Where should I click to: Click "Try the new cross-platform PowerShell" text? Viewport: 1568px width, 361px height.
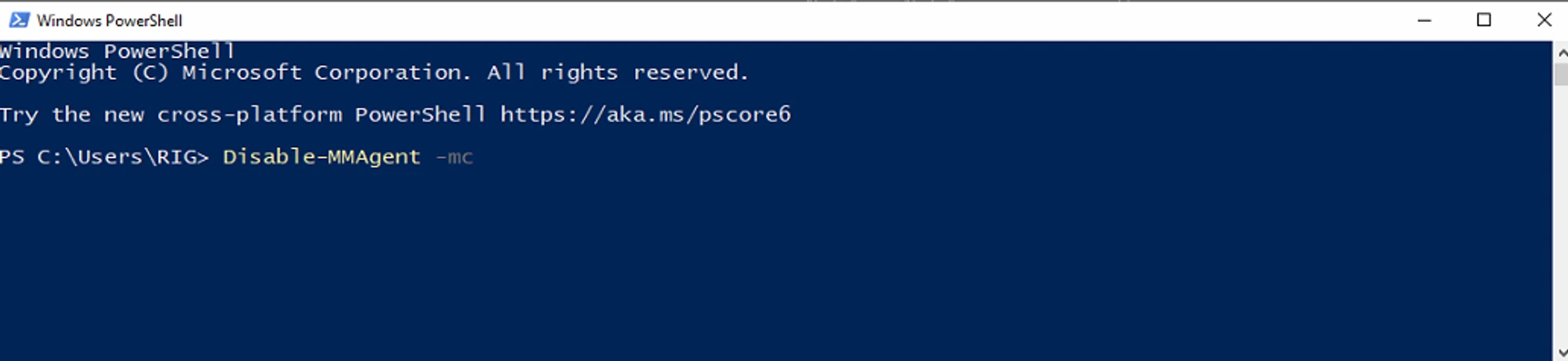tap(242, 115)
